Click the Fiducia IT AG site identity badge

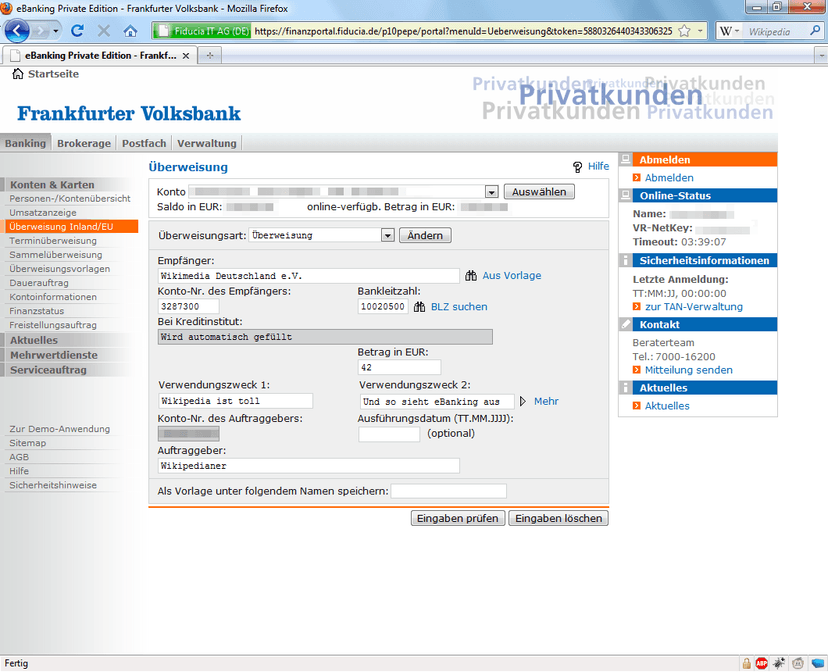[x=202, y=31]
